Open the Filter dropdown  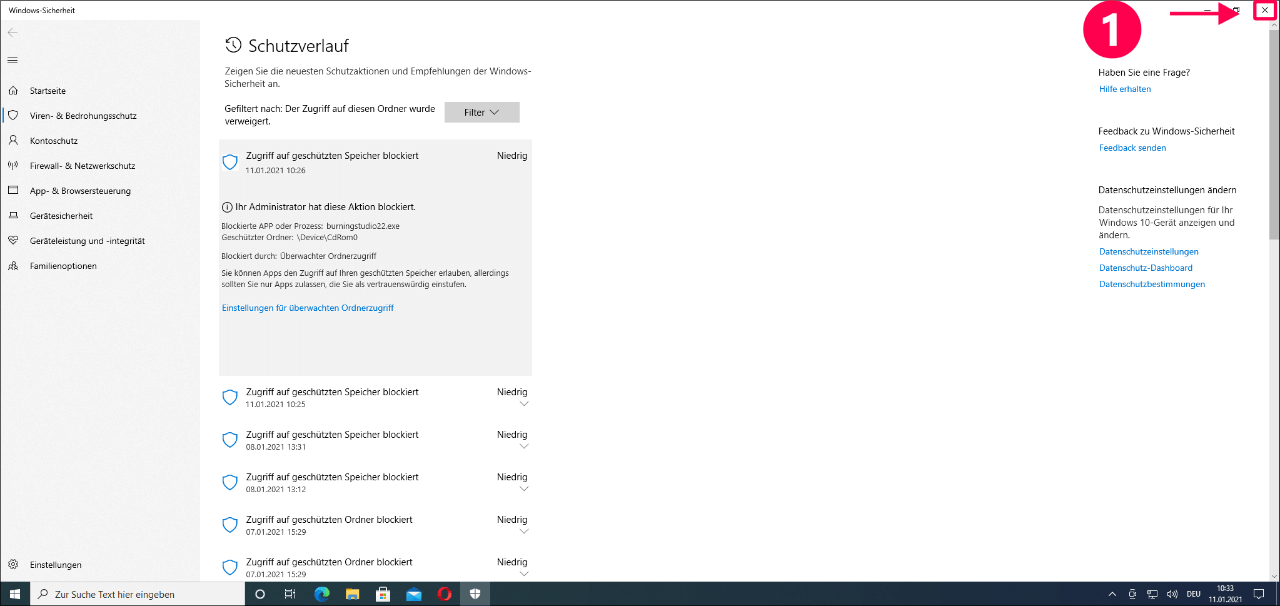[482, 113]
